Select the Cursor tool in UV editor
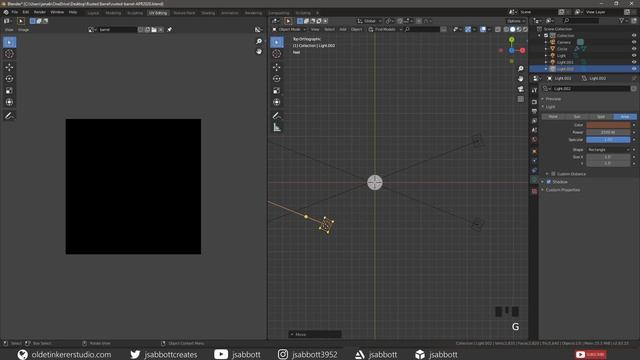The width and height of the screenshot is (640, 360). coord(9,54)
